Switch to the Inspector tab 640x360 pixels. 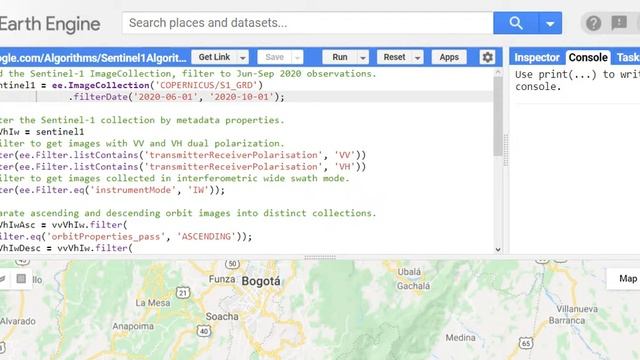(537, 58)
